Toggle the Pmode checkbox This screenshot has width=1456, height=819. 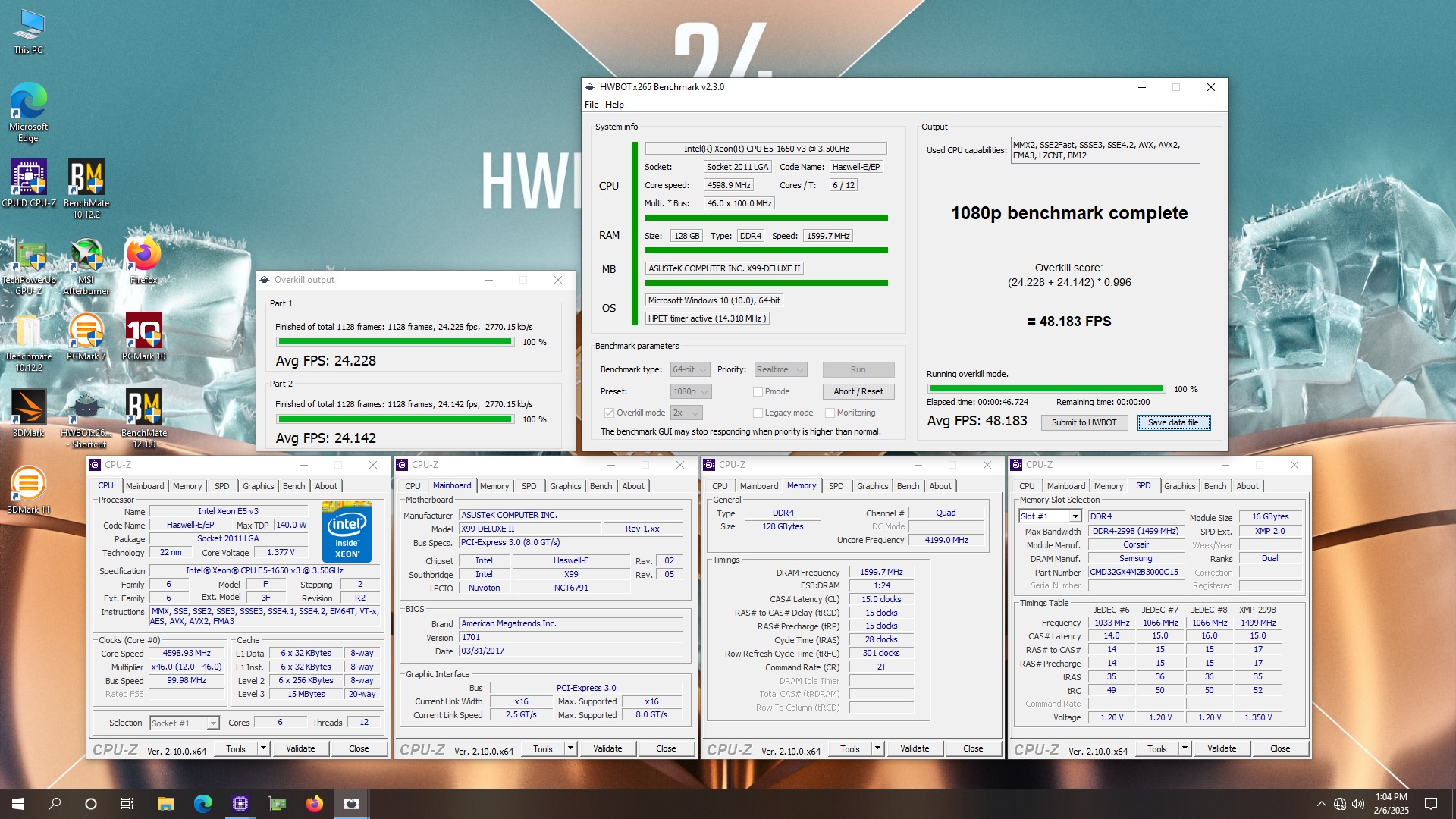(757, 391)
